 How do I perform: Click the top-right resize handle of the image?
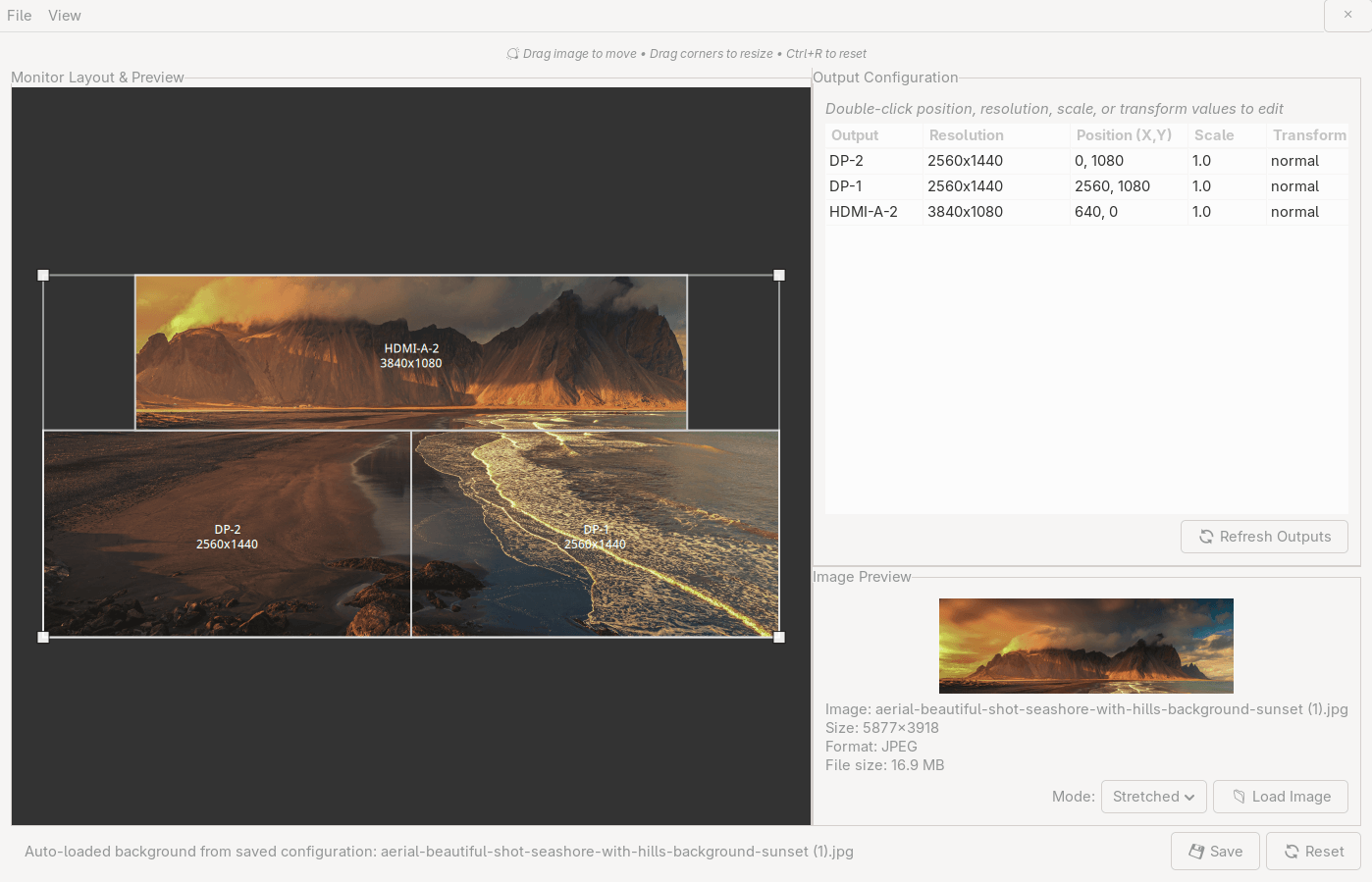779,276
